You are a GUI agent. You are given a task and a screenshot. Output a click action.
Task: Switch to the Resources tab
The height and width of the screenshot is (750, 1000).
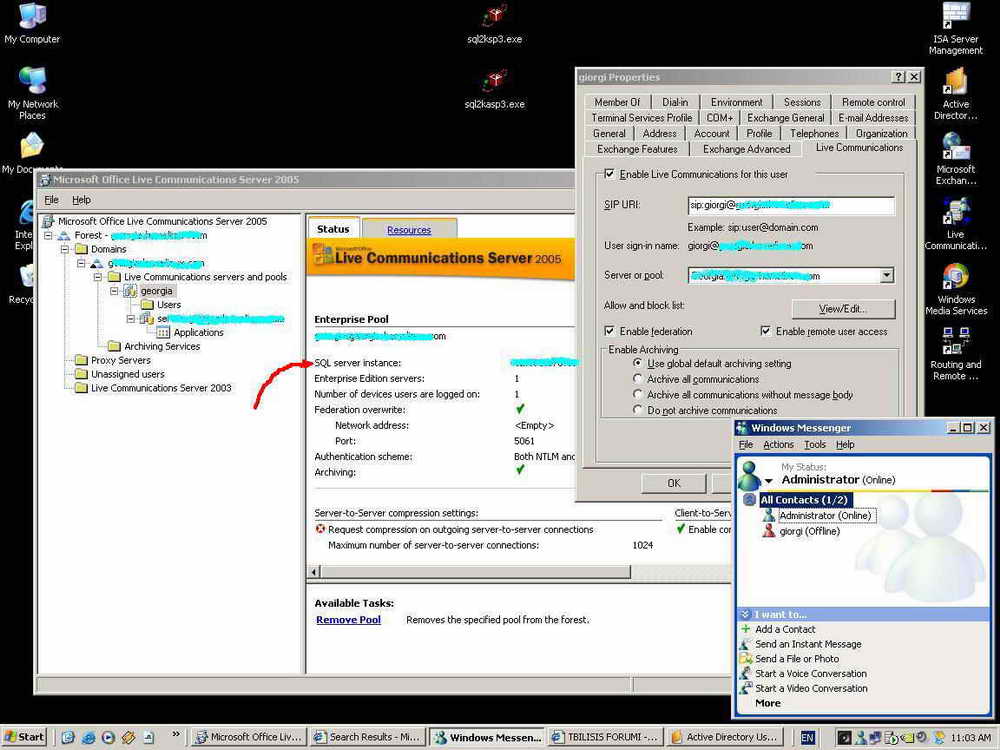tap(409, 230)
